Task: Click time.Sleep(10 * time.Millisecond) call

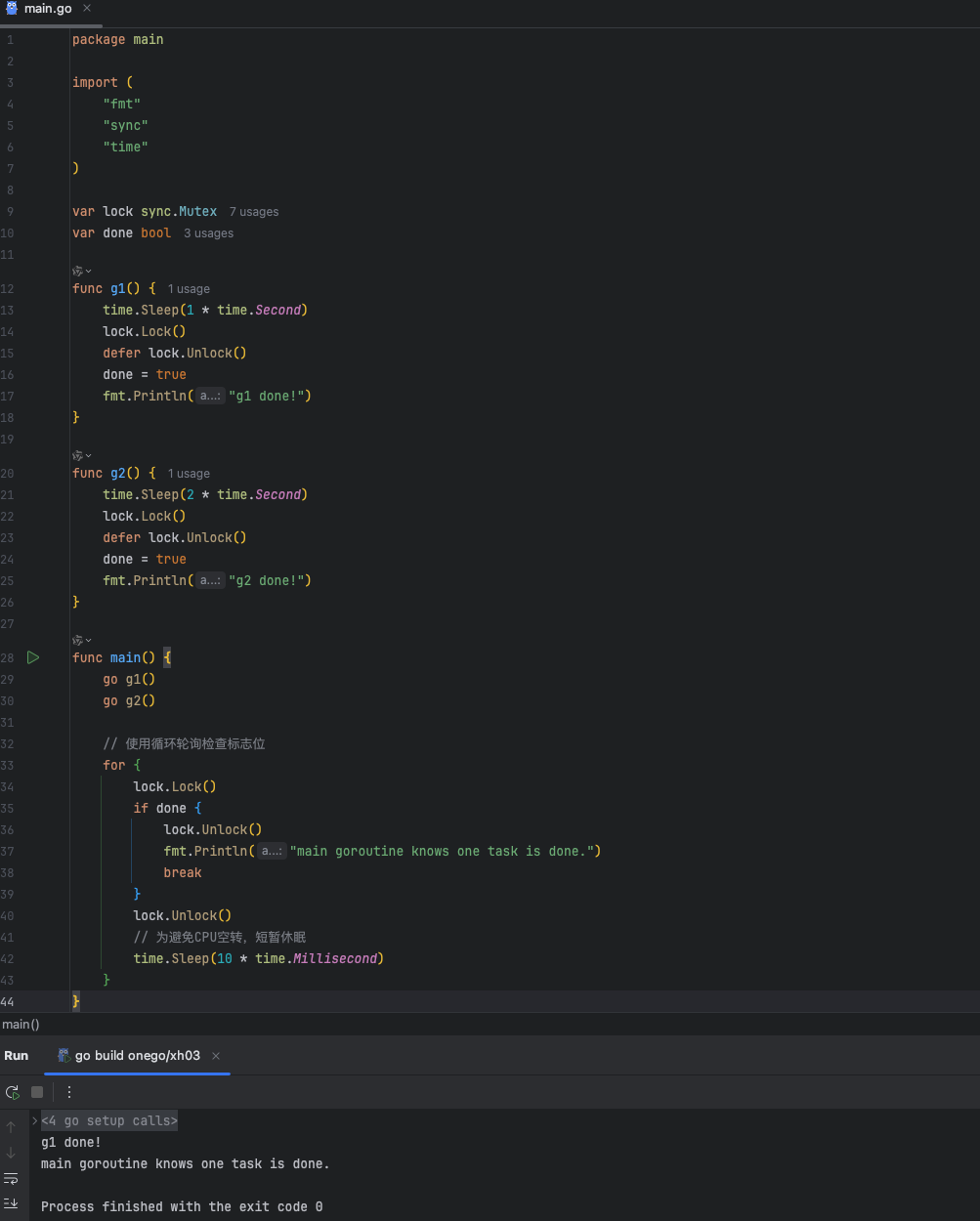Action: pos(259,958)
